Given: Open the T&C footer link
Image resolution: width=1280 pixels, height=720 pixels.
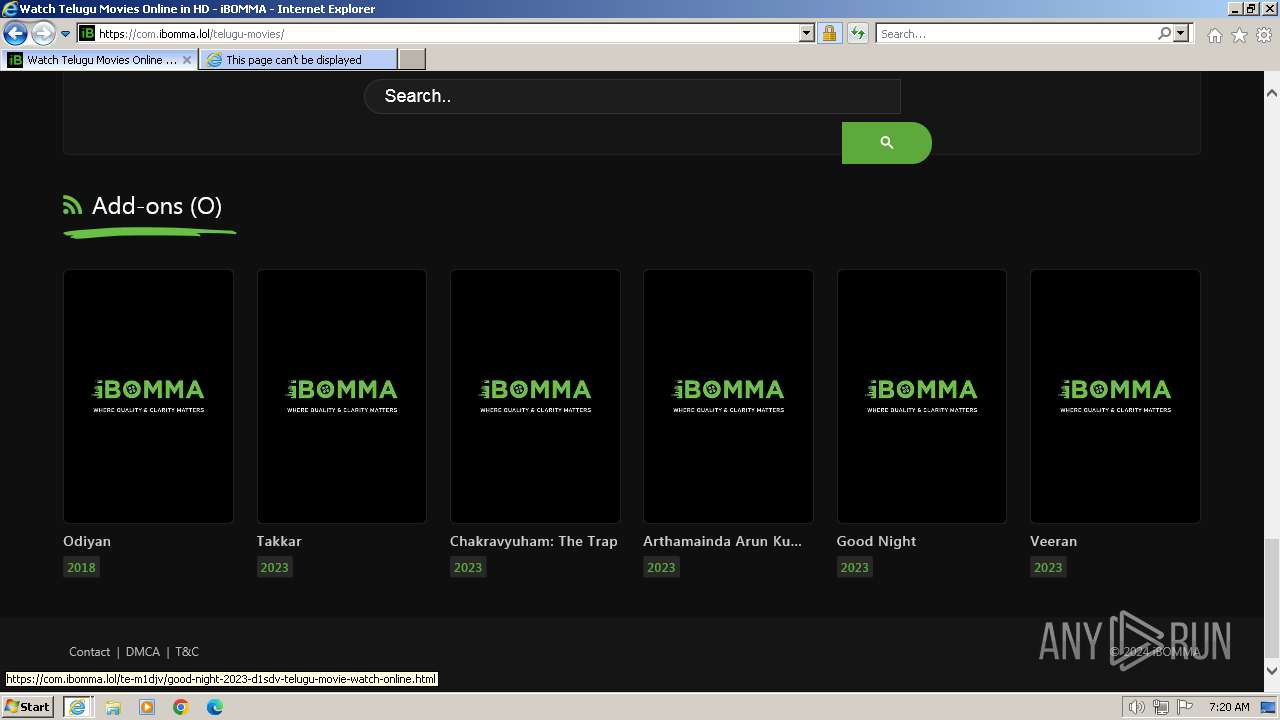Looking at the screenshot, I should pyautogui.click(x=187, y=651).
